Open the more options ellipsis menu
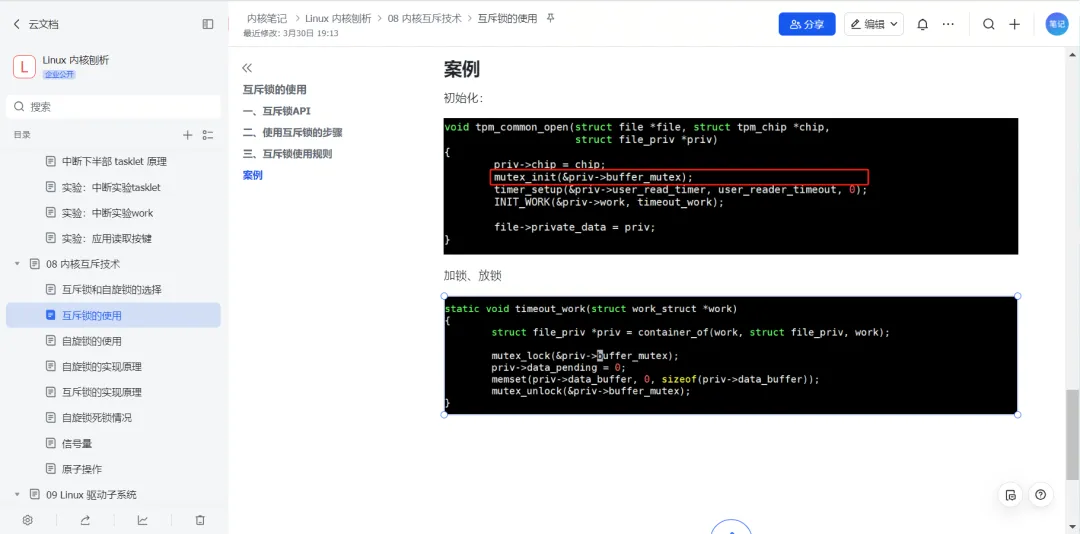 [948, 24]
